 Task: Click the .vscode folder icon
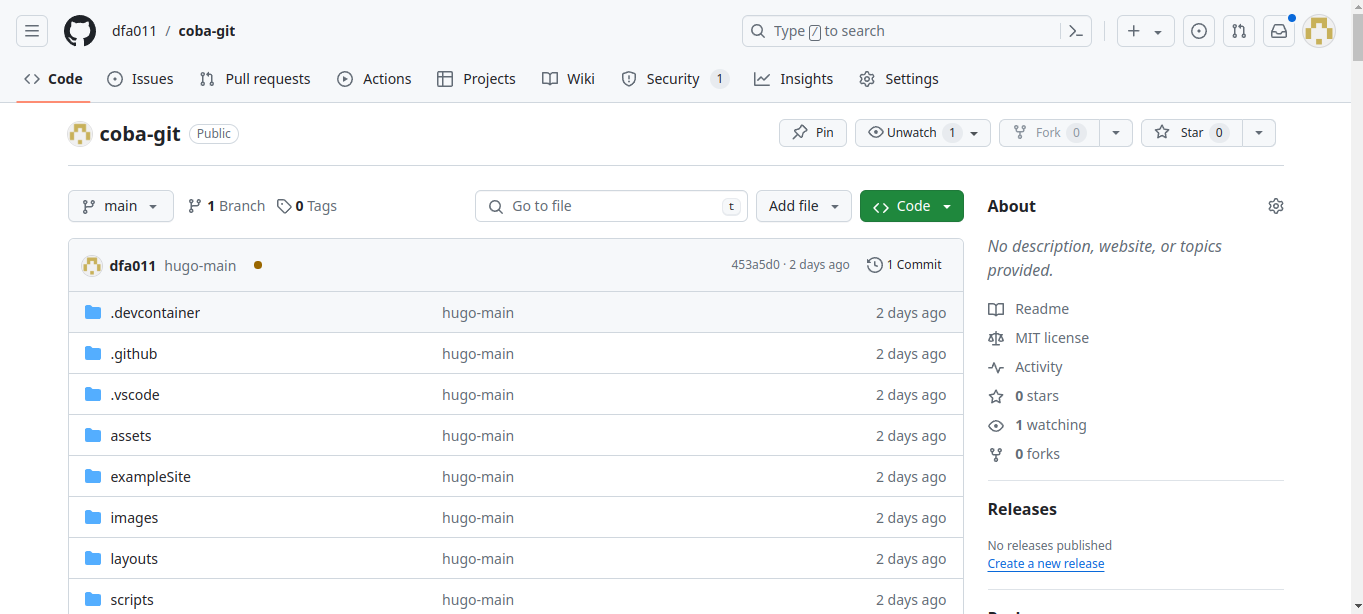[x=93, y=394]
